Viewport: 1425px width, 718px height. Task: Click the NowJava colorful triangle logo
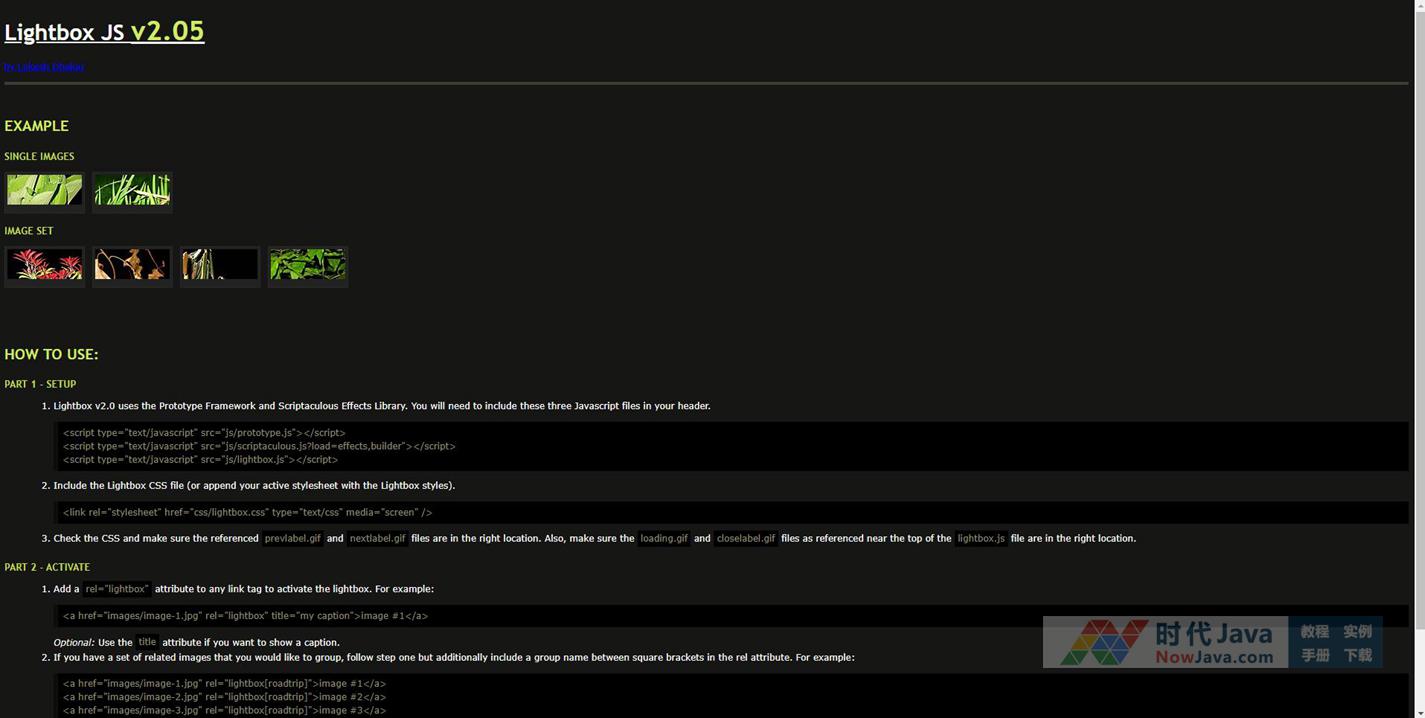click(1103, 642)
